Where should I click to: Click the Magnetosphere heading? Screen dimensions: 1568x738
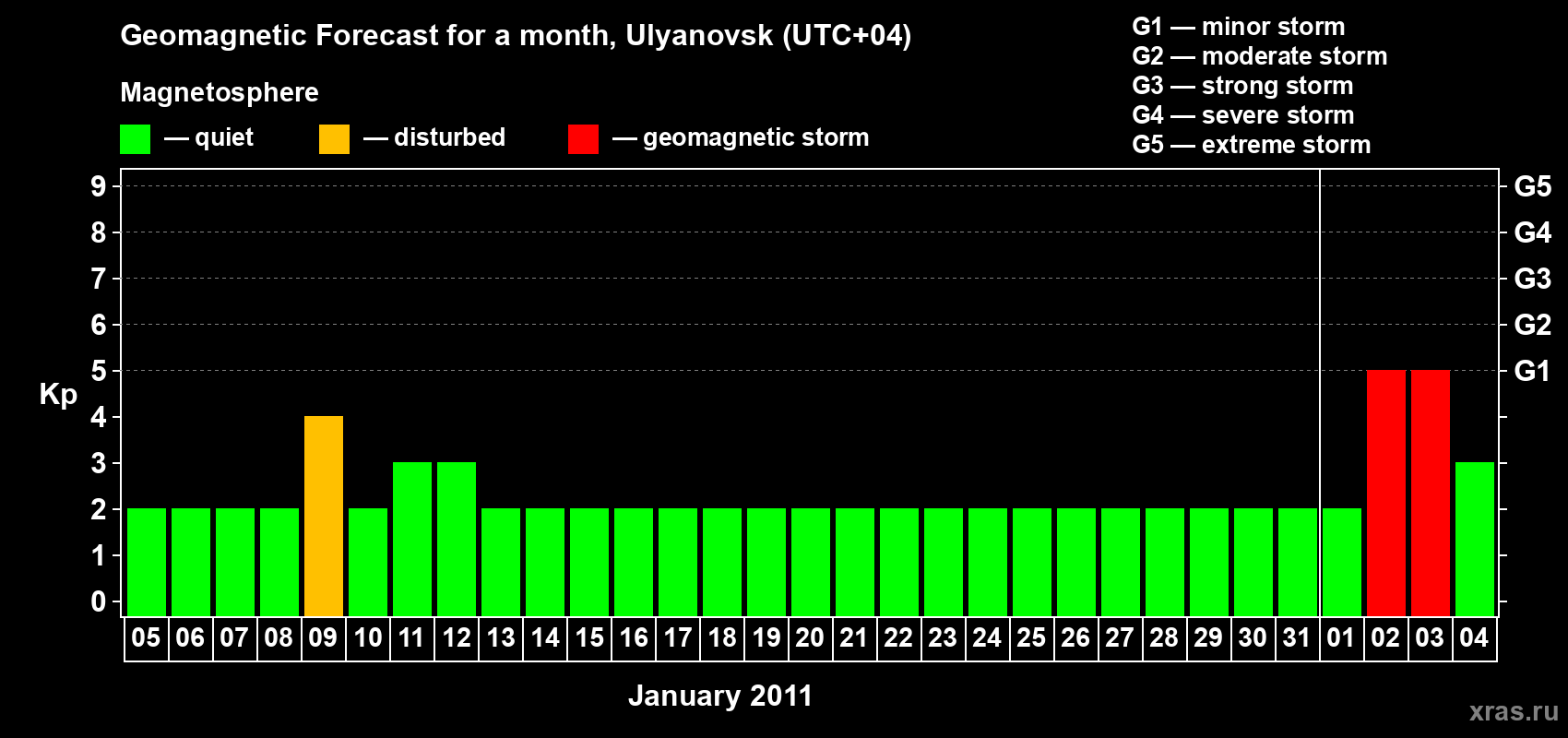(220, 92)
